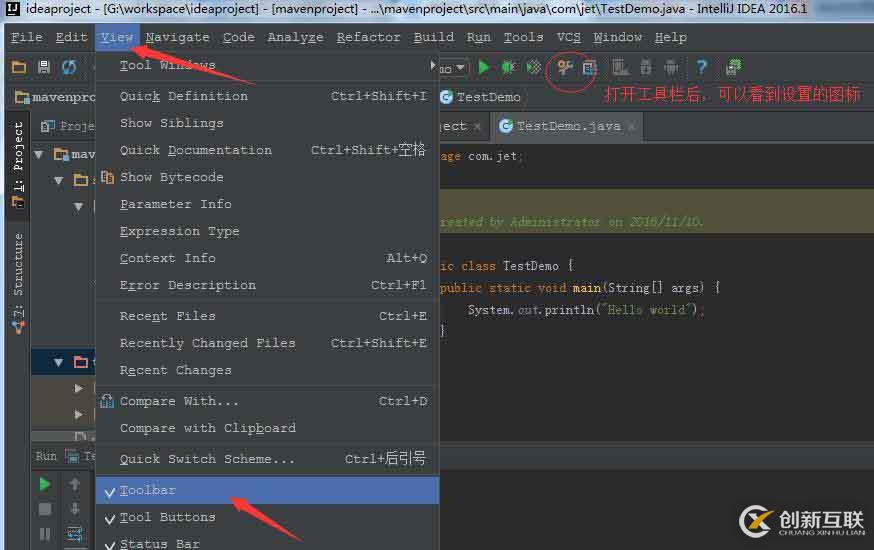
Task: Click the Run tool window label
Action: 46,456
